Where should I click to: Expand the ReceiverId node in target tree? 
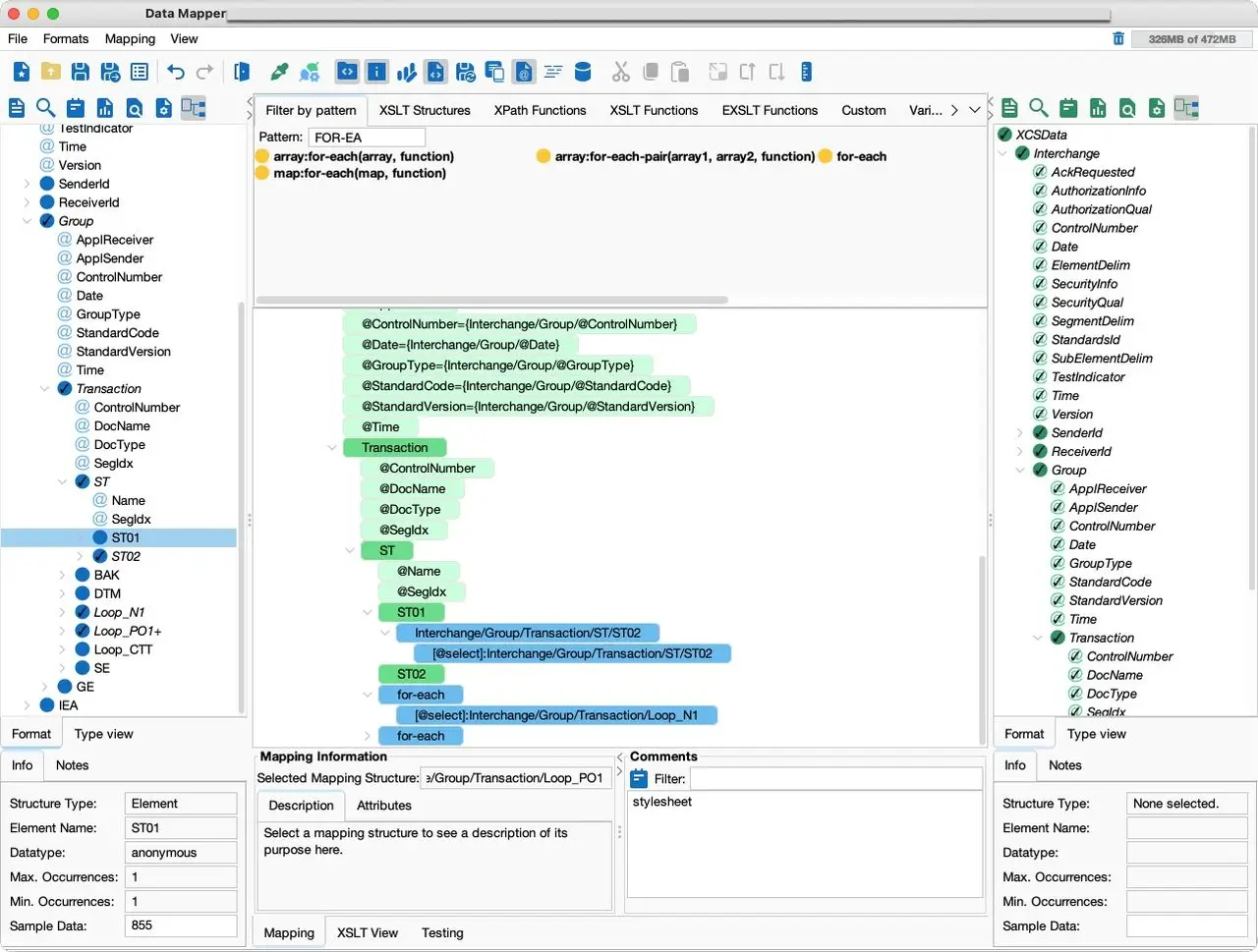pyautogui.click(x=1020, y=452)
